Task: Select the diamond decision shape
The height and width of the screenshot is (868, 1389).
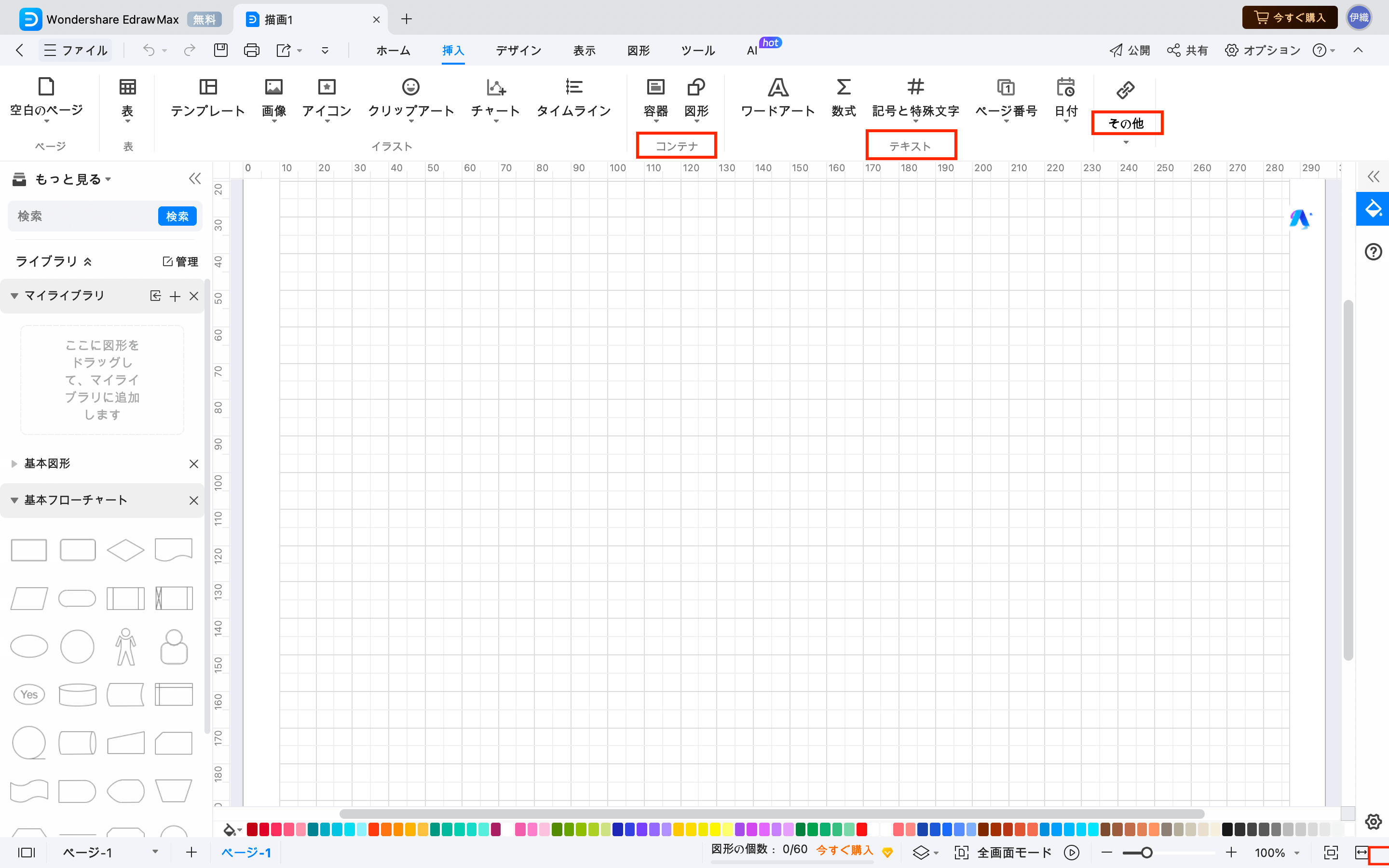Action: [125, 550]
